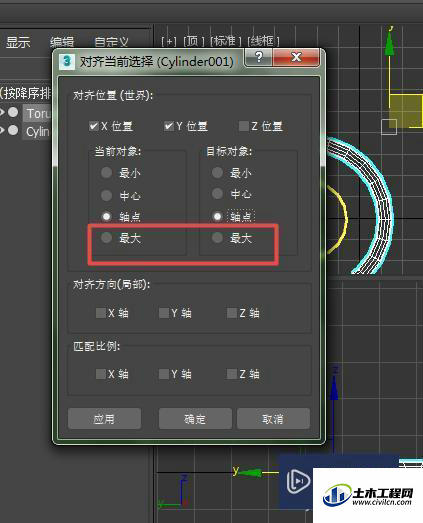Click the 取消 button
Screen dimensions: 423x523
click(273, 419)
